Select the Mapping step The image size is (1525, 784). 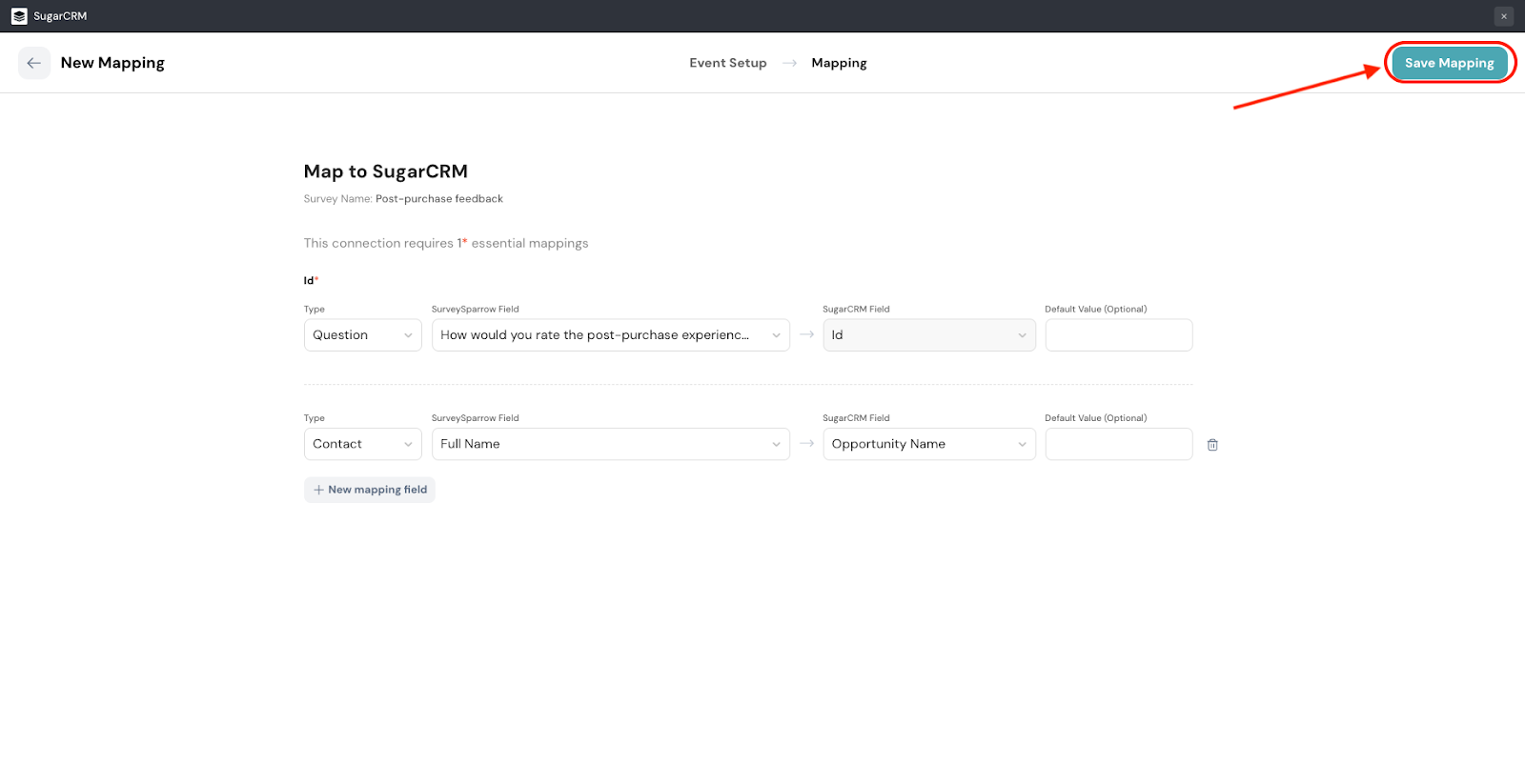839,63
